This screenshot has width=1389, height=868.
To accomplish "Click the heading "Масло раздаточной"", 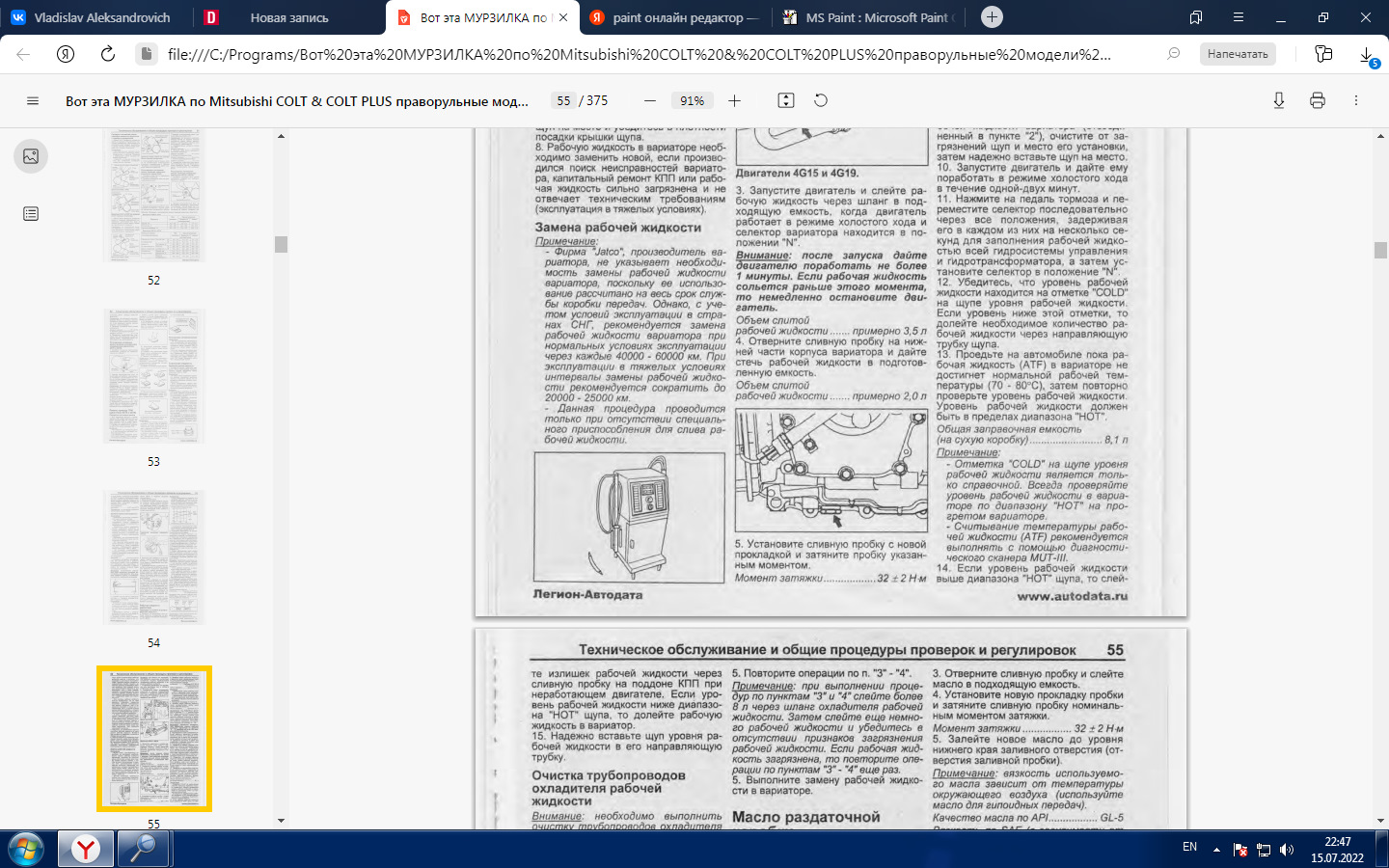I will 806,817.
